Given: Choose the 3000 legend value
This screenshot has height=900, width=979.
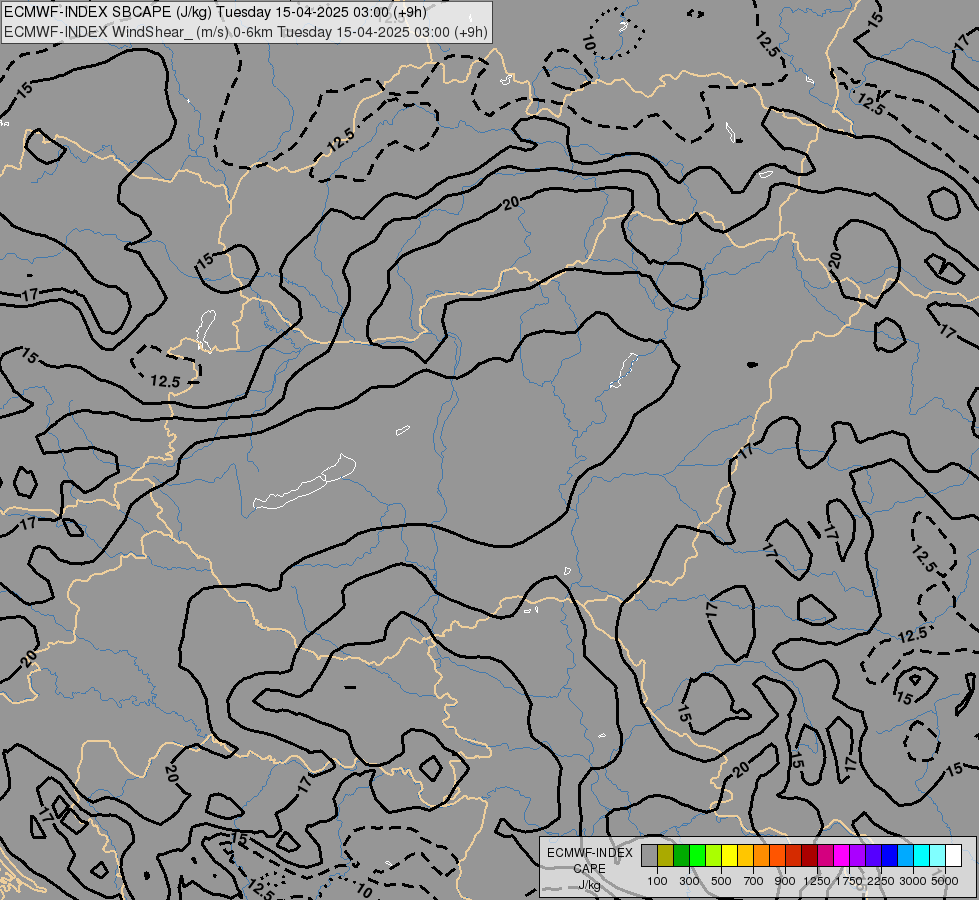Looking at the screenshot, I should pyautogui.click(x=913, y=881).
